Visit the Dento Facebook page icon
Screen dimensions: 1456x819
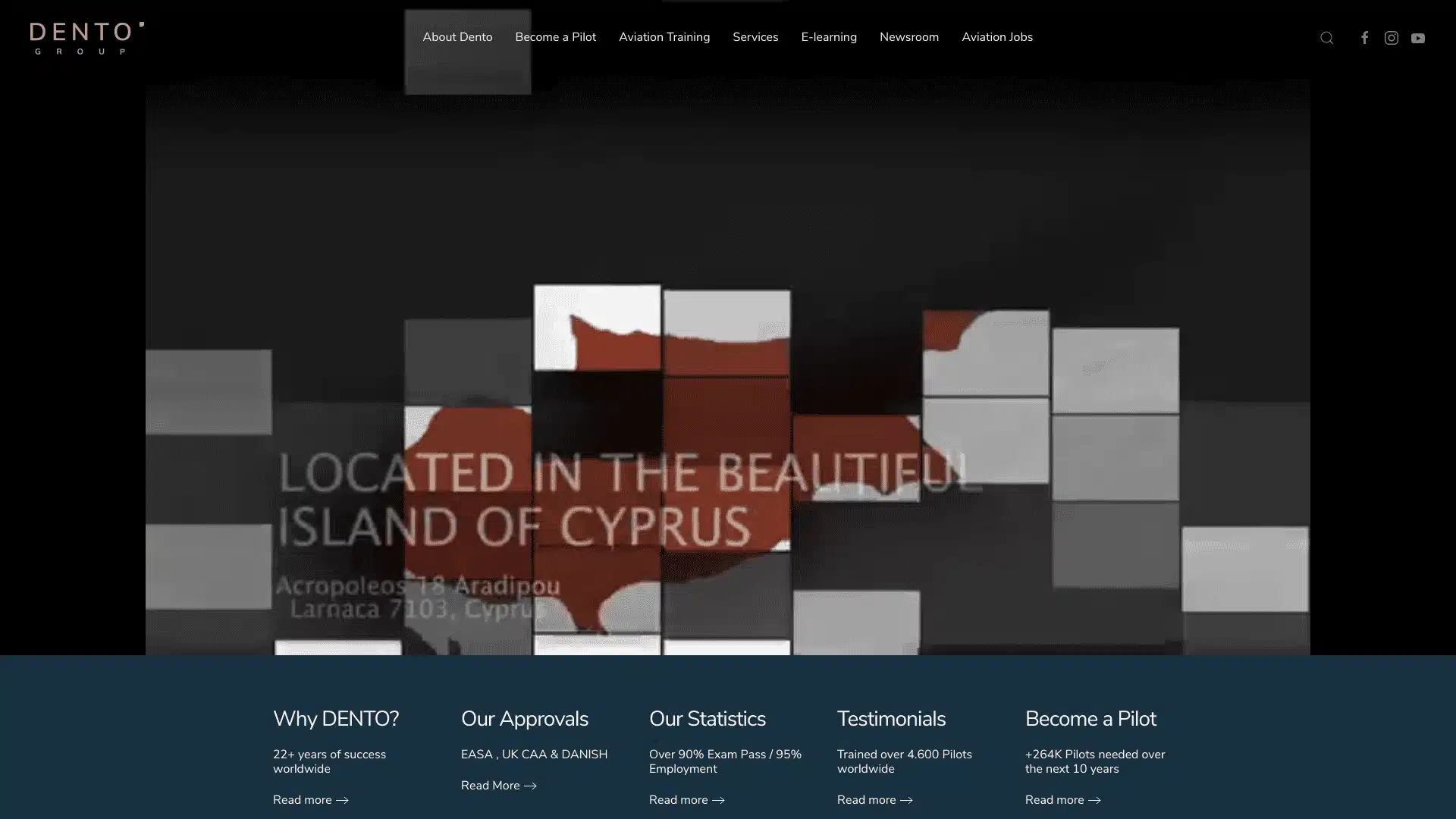coord(1364,38)
